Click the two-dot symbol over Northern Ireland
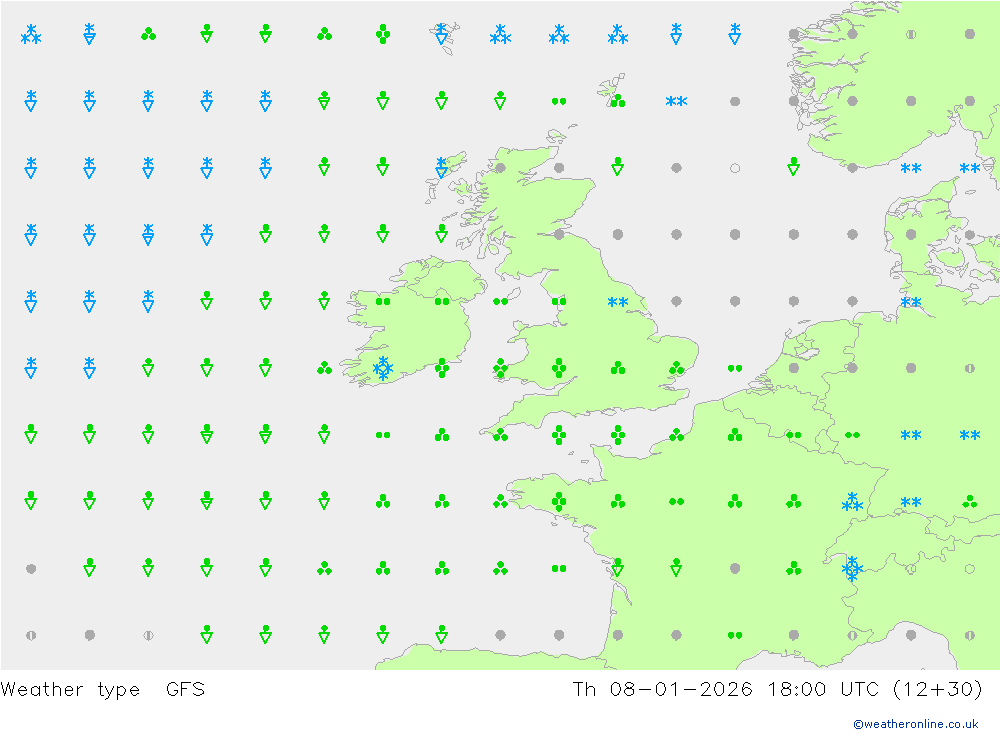The height and width of the screenshot is (733, 1000). click(x=441, y=302)
